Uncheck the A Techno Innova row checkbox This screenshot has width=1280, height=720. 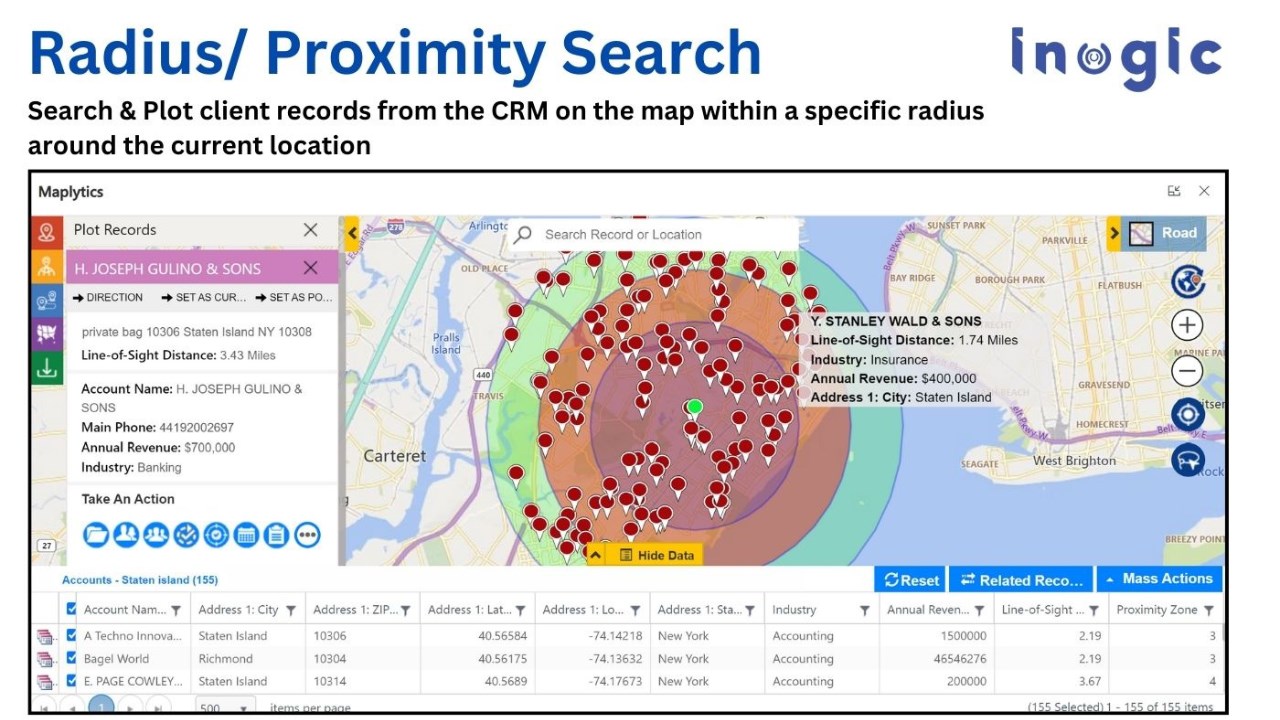71,636
